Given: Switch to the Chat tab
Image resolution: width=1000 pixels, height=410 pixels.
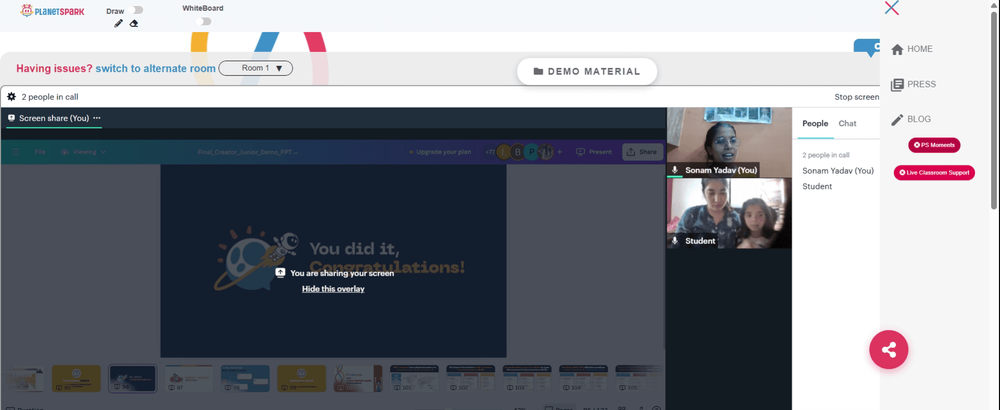Looking at the screenshot, I should 847,124.
